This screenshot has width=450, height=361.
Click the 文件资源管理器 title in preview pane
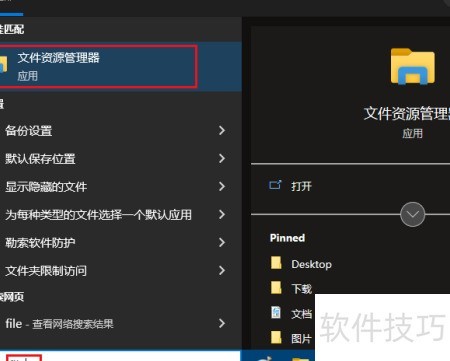point(407,114)
